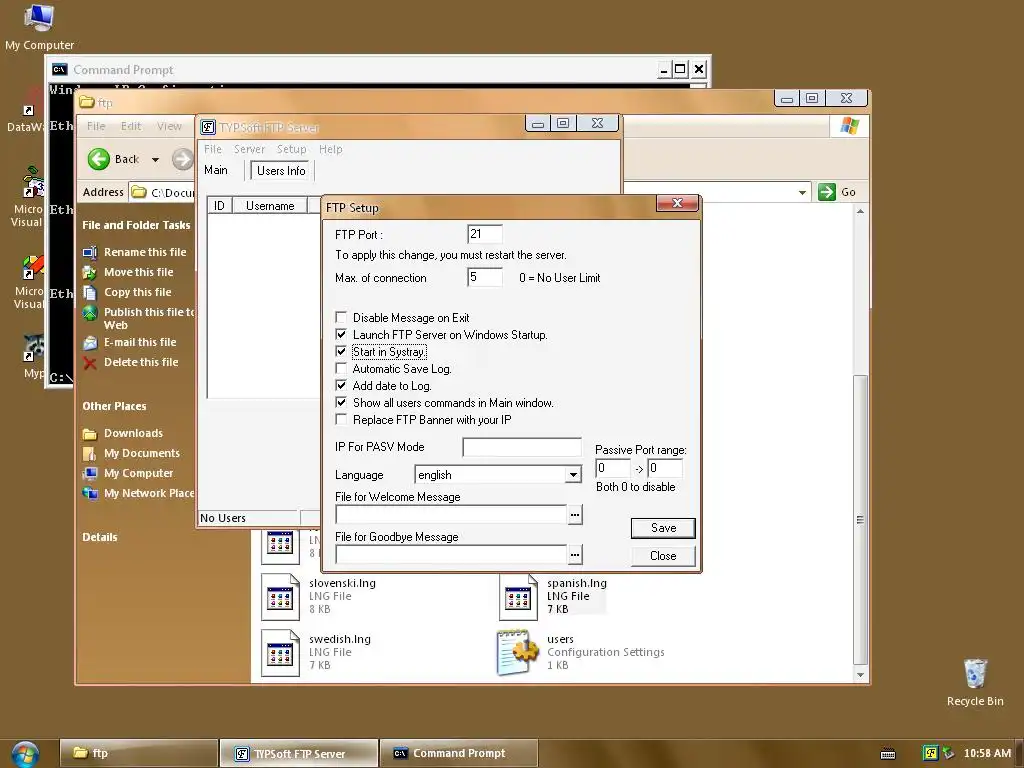This screenshot has height=768, width=1024.
Task: Select the spanish.lng file icon
Action: point(518,596)
